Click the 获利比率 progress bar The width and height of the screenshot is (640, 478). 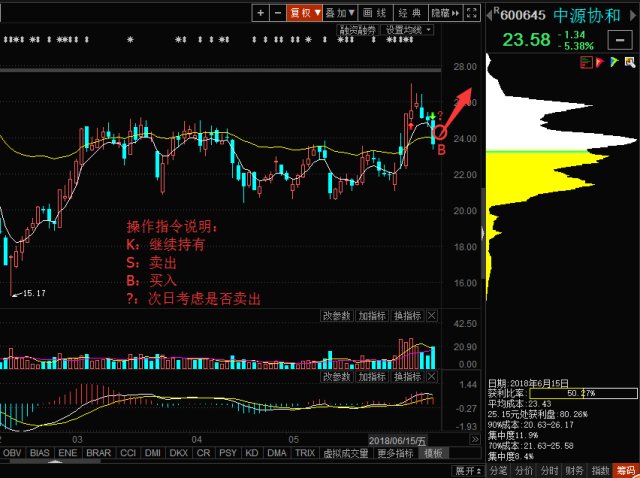[x=583, y=394]
